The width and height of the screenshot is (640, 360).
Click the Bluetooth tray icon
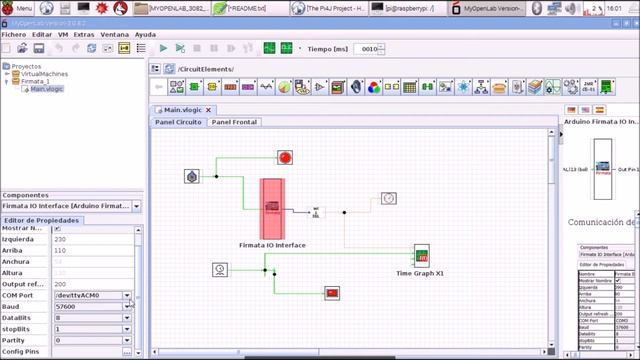coord(537,8)
